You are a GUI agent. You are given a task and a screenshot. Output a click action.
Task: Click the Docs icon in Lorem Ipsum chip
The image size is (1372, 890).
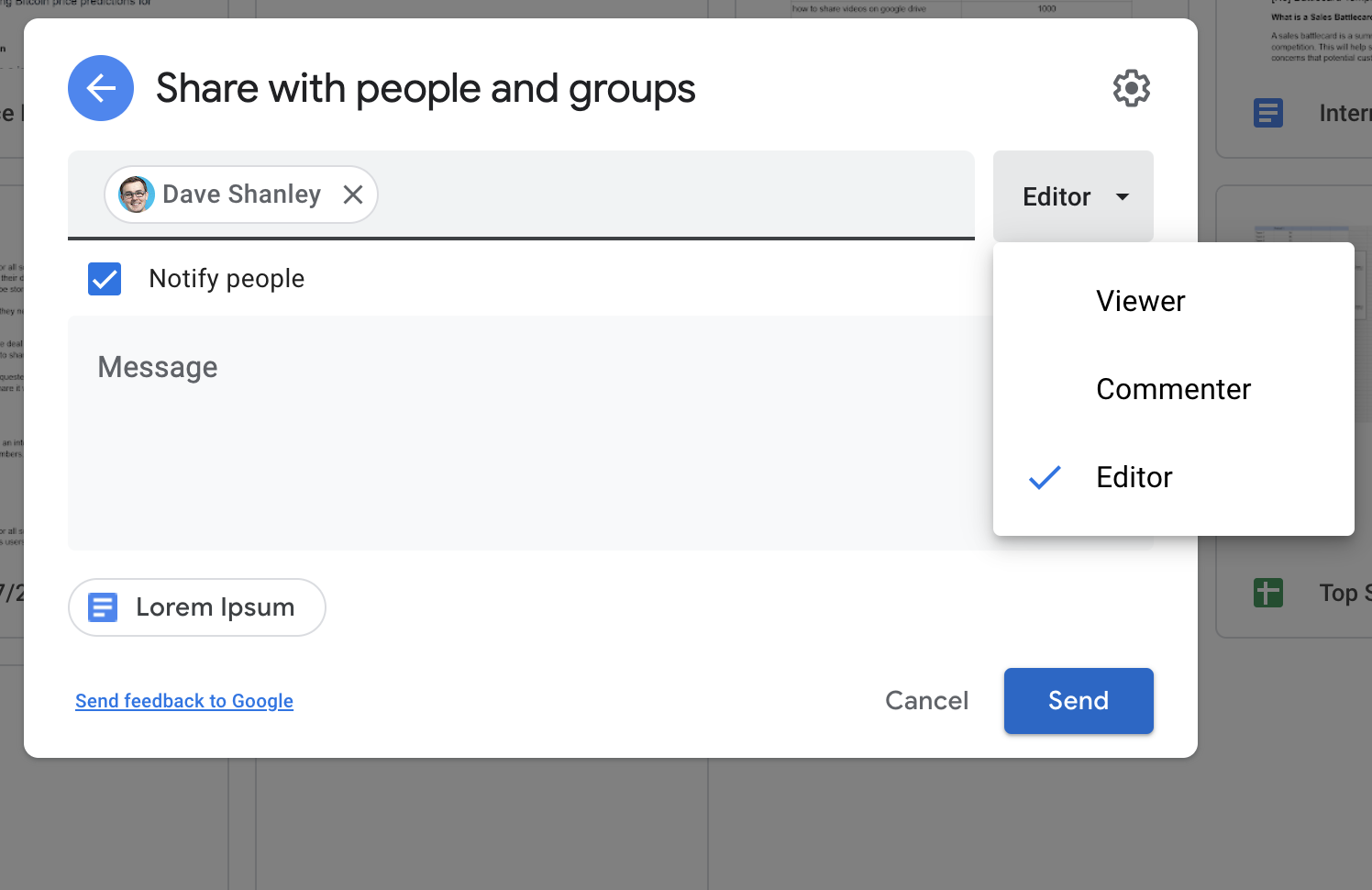pyautogui.click(x=103, y=607)
